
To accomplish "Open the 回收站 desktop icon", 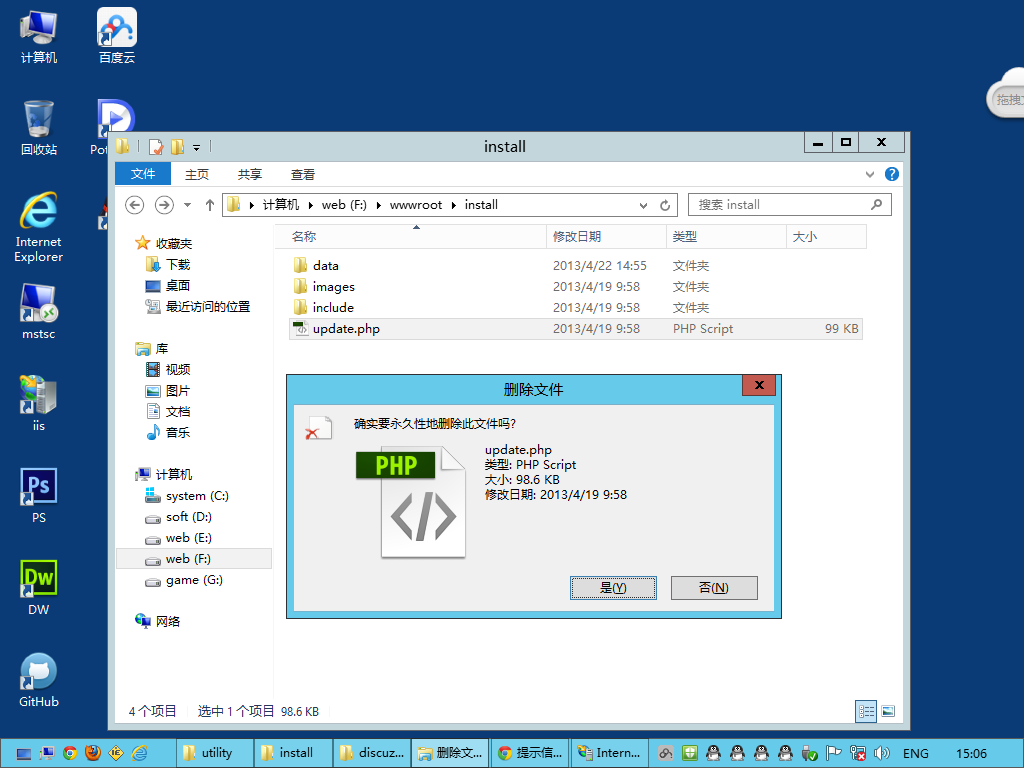I will pyautogui.click(x=39, y=128).
